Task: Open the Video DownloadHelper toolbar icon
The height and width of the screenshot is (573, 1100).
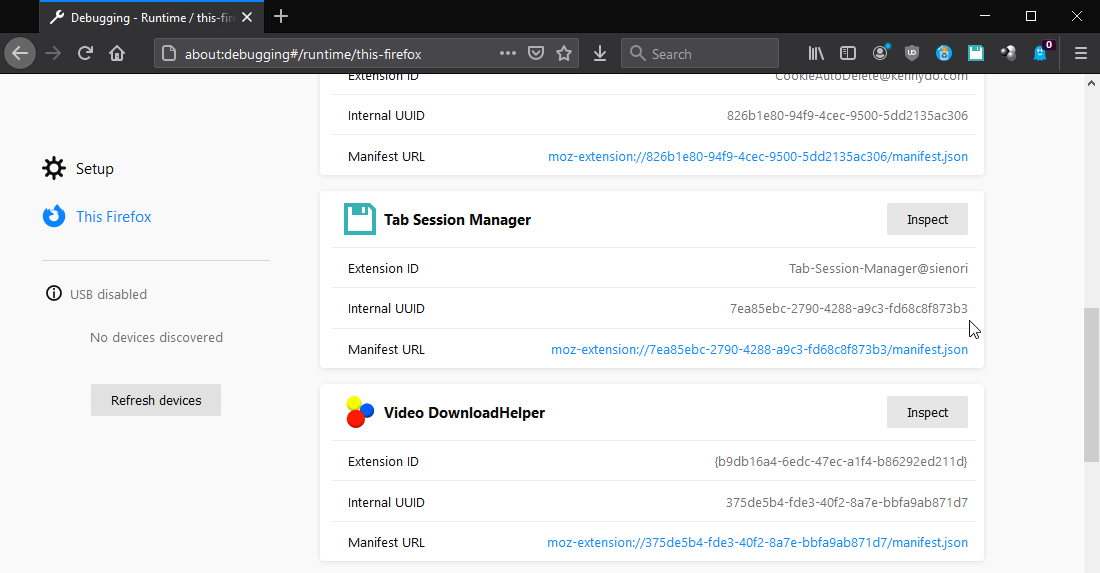Action: coord(1008,53)
